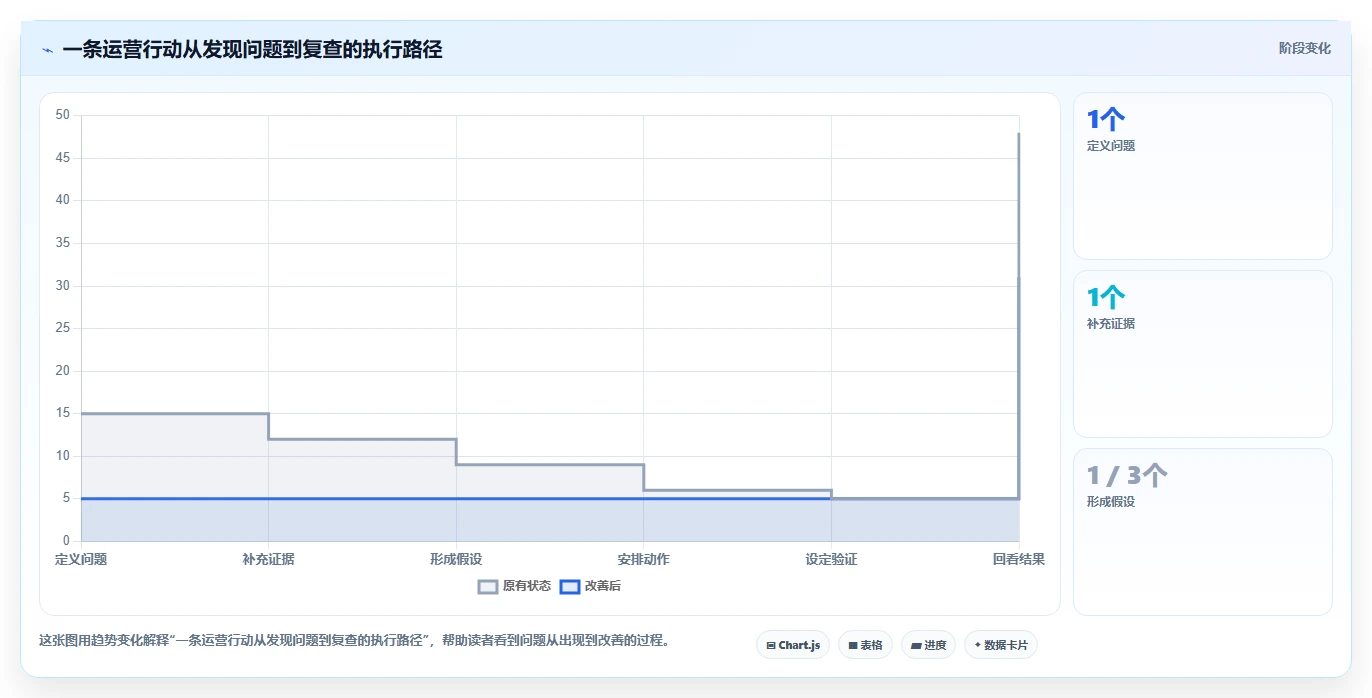Click the 回看结果 x-axis label
This screenshot has height=698, width=1372.
point(1019,559)
